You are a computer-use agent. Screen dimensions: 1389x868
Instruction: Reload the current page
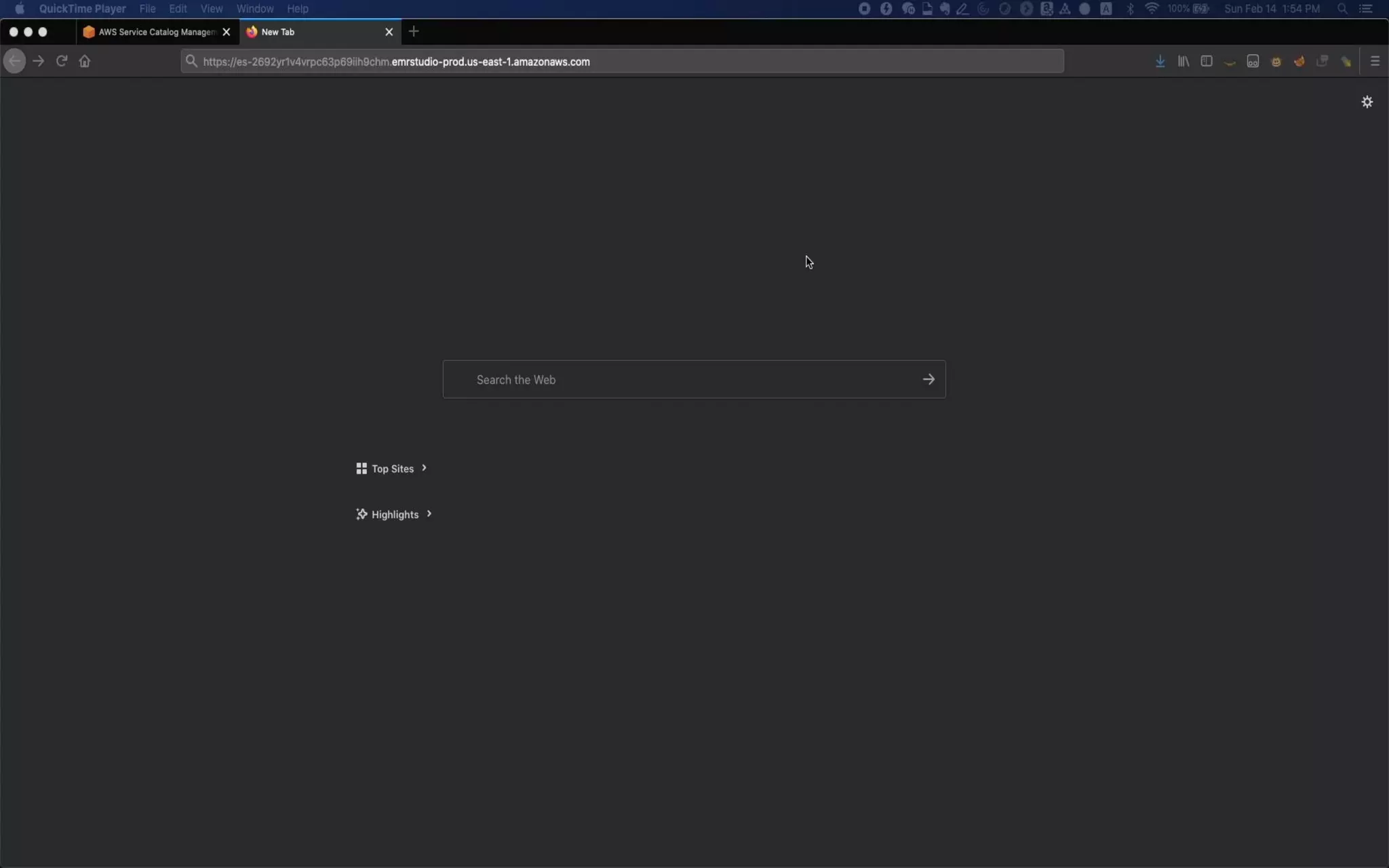pyautogui.click(x=62, y=61)
